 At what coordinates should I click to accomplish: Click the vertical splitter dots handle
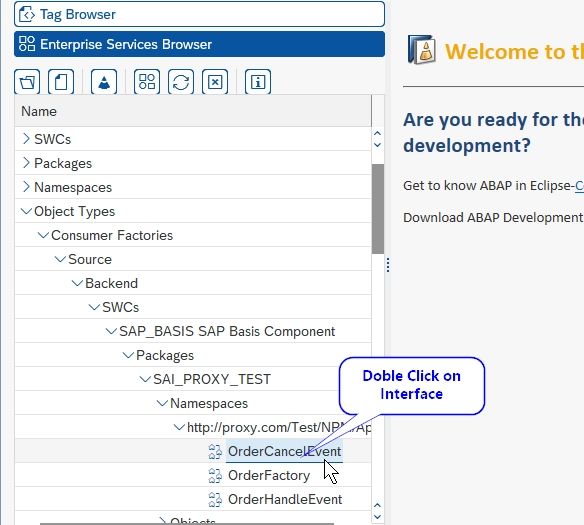388,265
